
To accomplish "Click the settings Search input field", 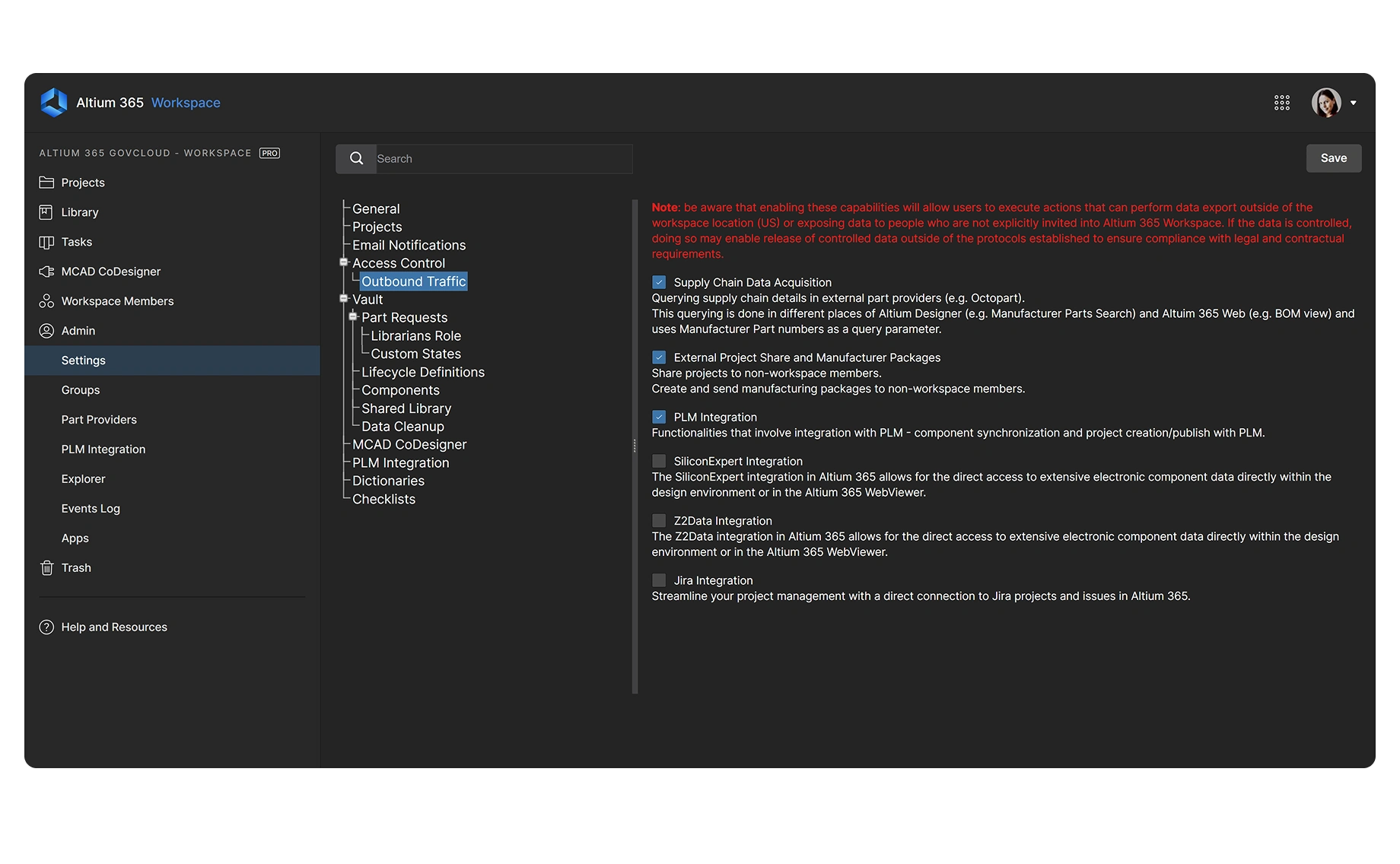I will click(502, 159).
